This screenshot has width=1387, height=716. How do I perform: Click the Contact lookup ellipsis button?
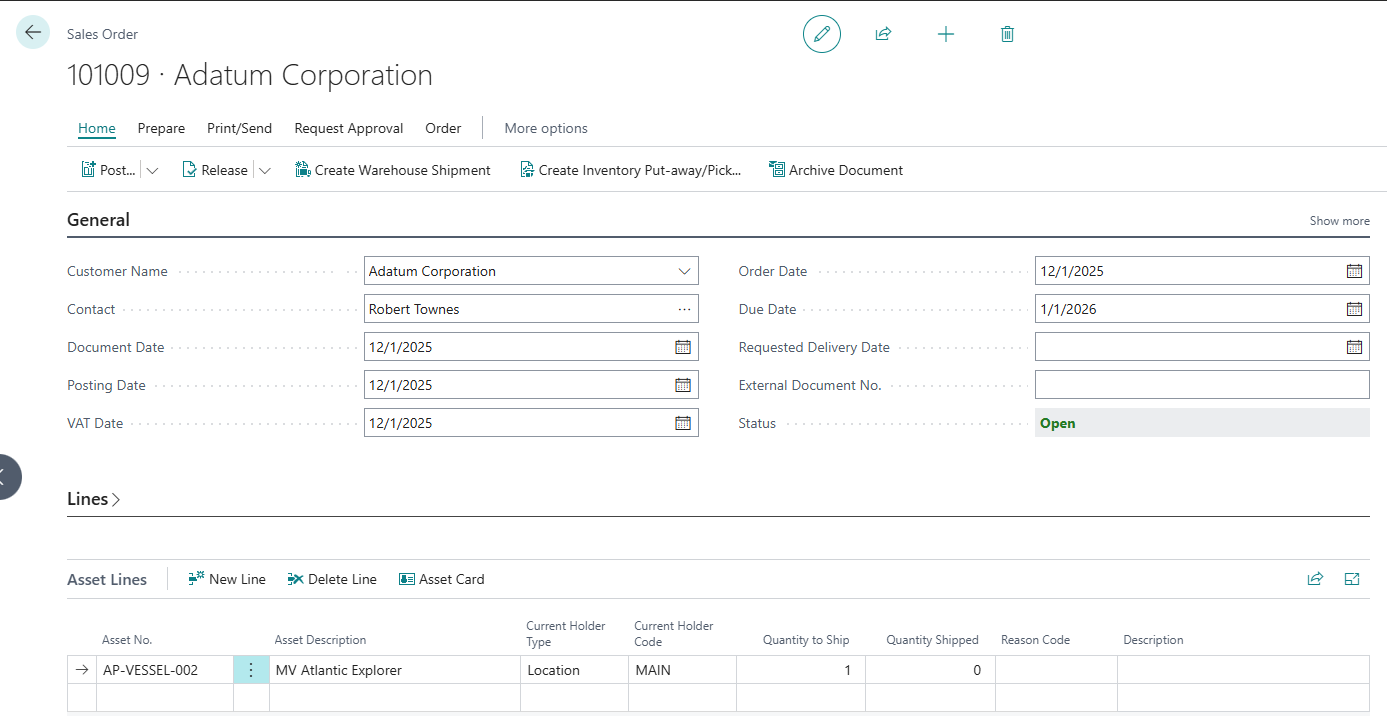tap(684, 309)
